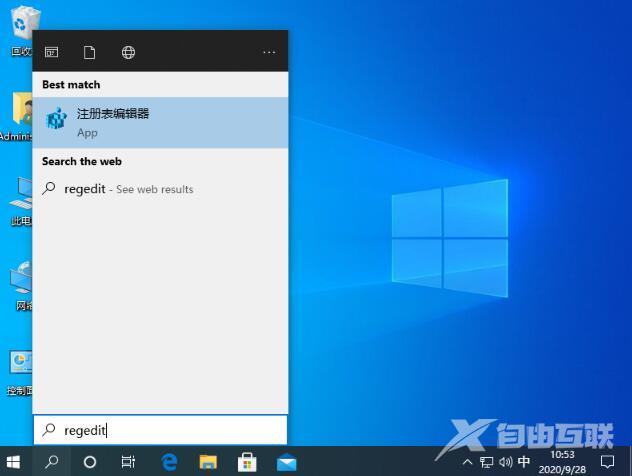The image size is (632, 476).
Task: Toggle the 中 input method indicator
Action: click(524, 463)
